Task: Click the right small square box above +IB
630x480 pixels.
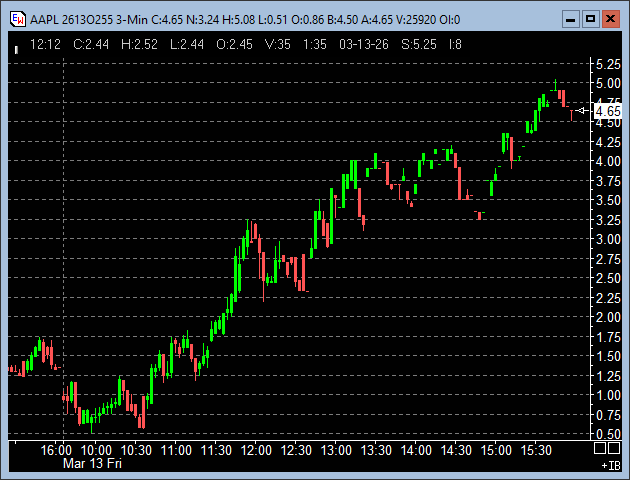Action: [614, 448]
